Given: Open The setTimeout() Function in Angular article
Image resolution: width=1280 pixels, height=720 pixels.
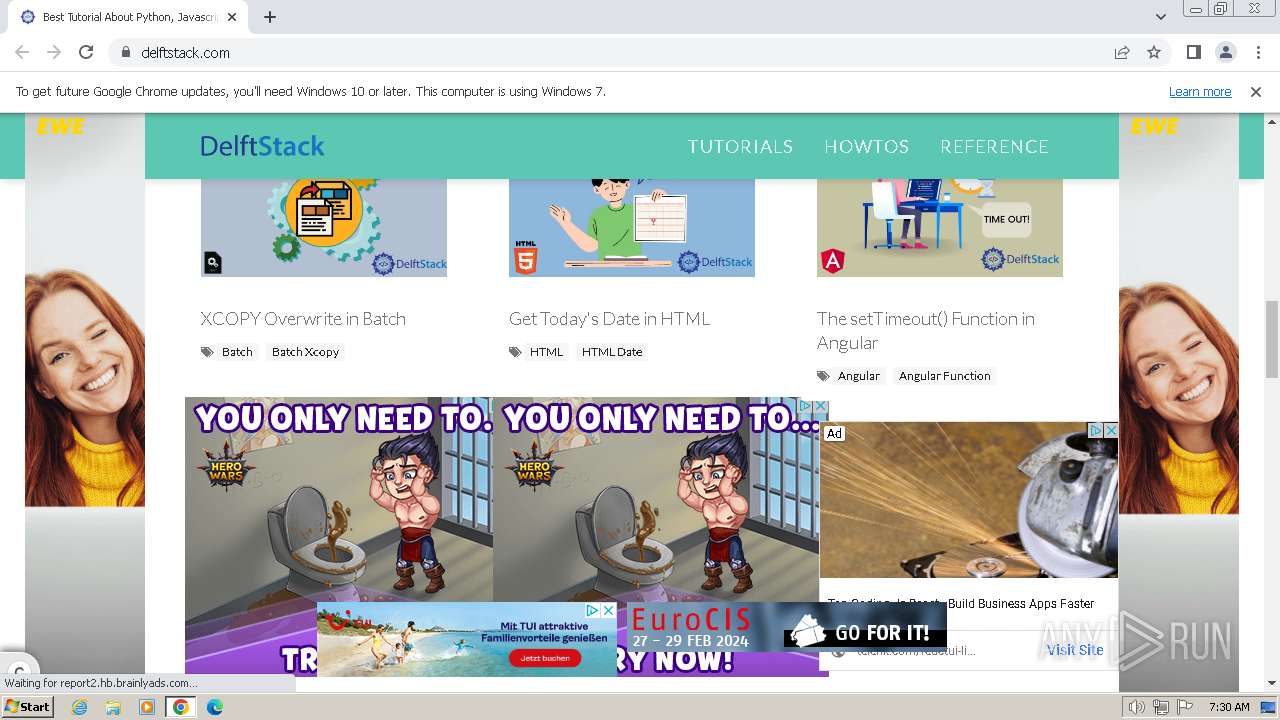Looking at the screenshot, I should click(x=926, y=330).
